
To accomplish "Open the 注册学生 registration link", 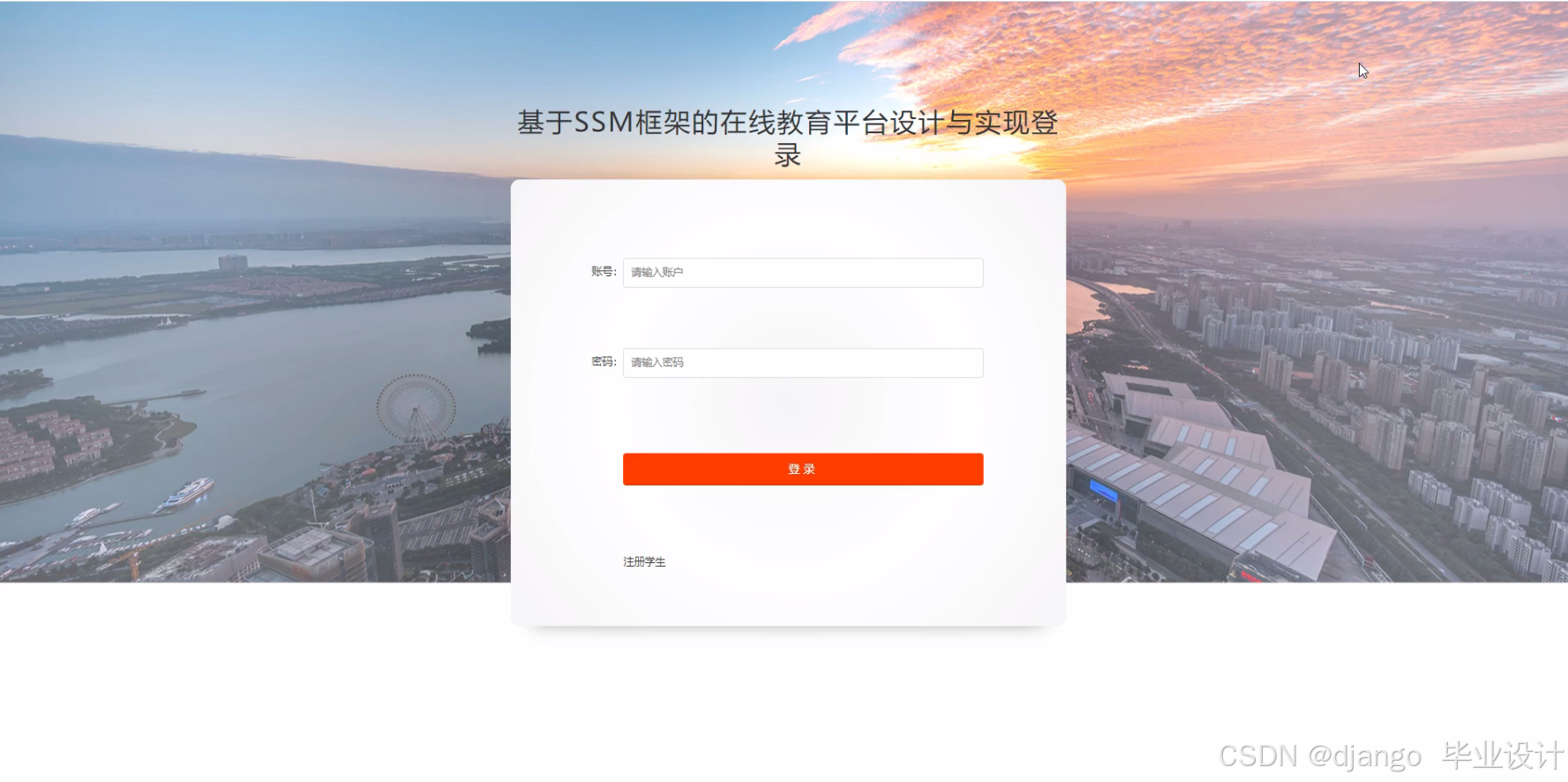I will 644,562.
